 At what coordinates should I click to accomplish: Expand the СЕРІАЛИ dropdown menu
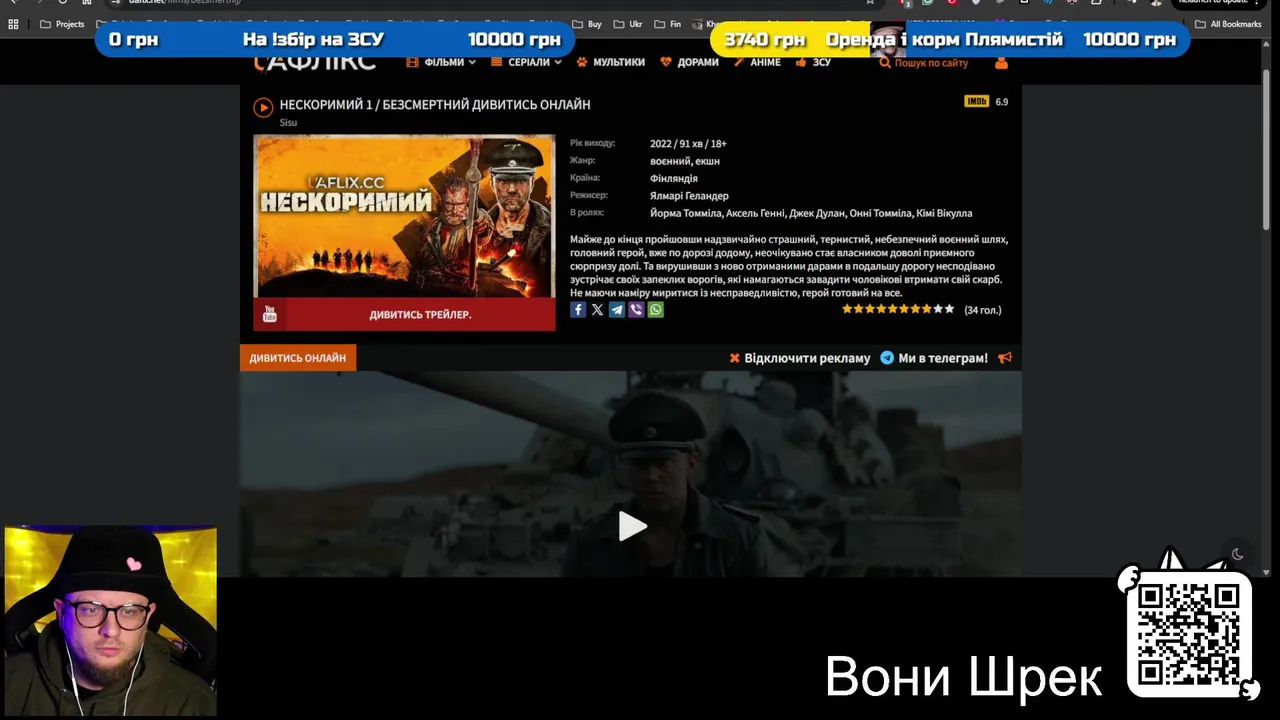526,62
